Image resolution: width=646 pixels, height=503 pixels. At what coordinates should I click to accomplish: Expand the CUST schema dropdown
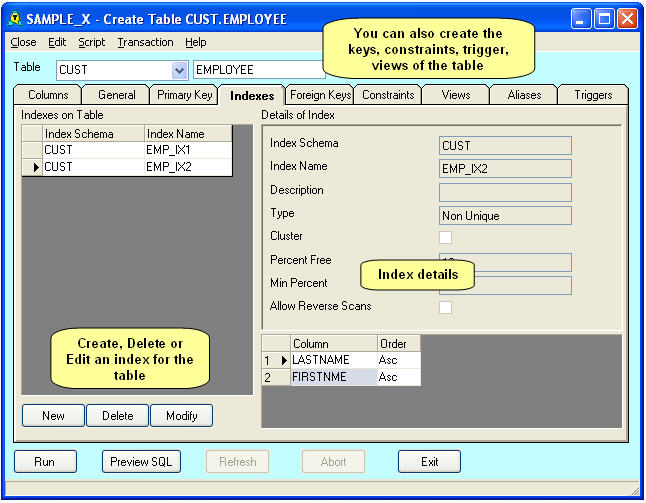[x=179, y=70]
